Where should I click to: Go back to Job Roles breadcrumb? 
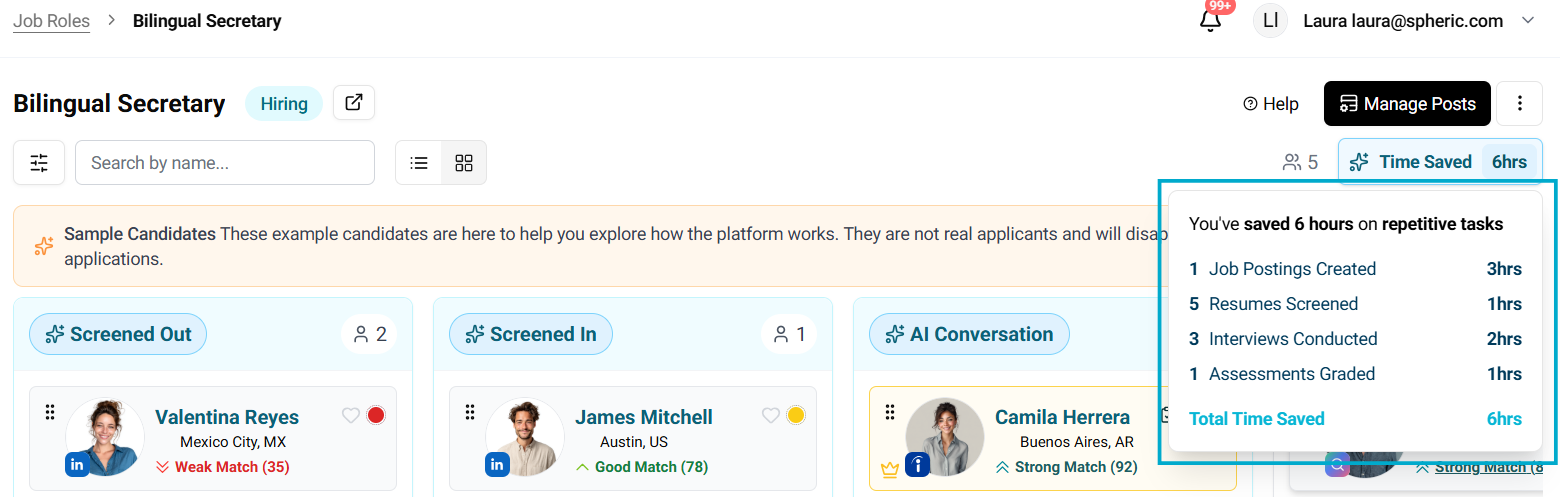pos(51,20)
